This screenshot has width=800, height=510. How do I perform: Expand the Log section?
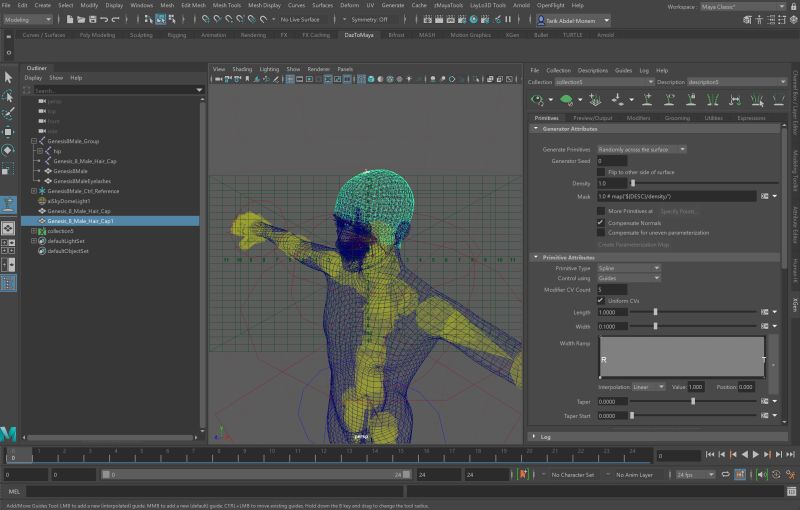pyautogui.click(x=534, y=437)
